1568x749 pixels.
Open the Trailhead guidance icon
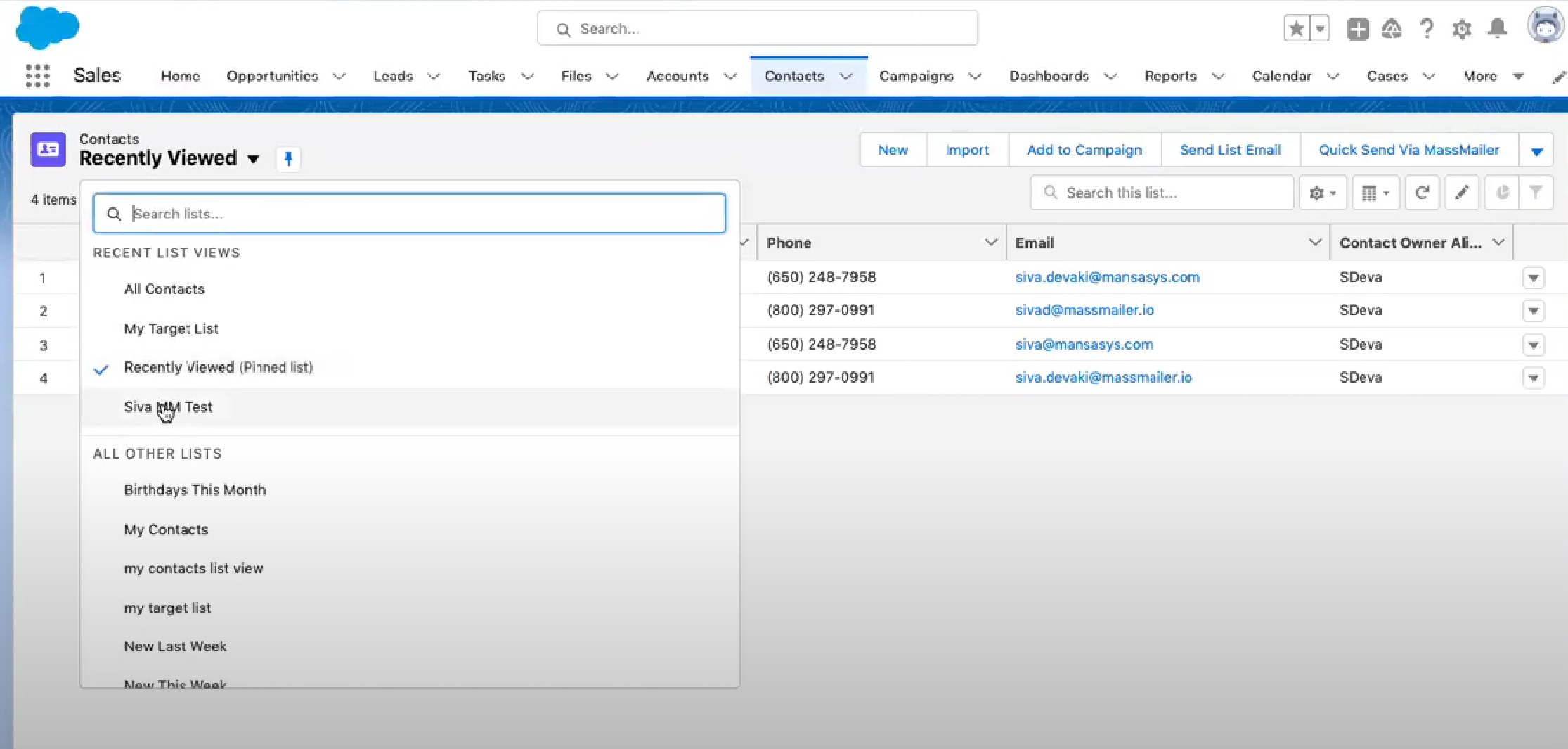pyautogui.click(x=1392, y=29)
